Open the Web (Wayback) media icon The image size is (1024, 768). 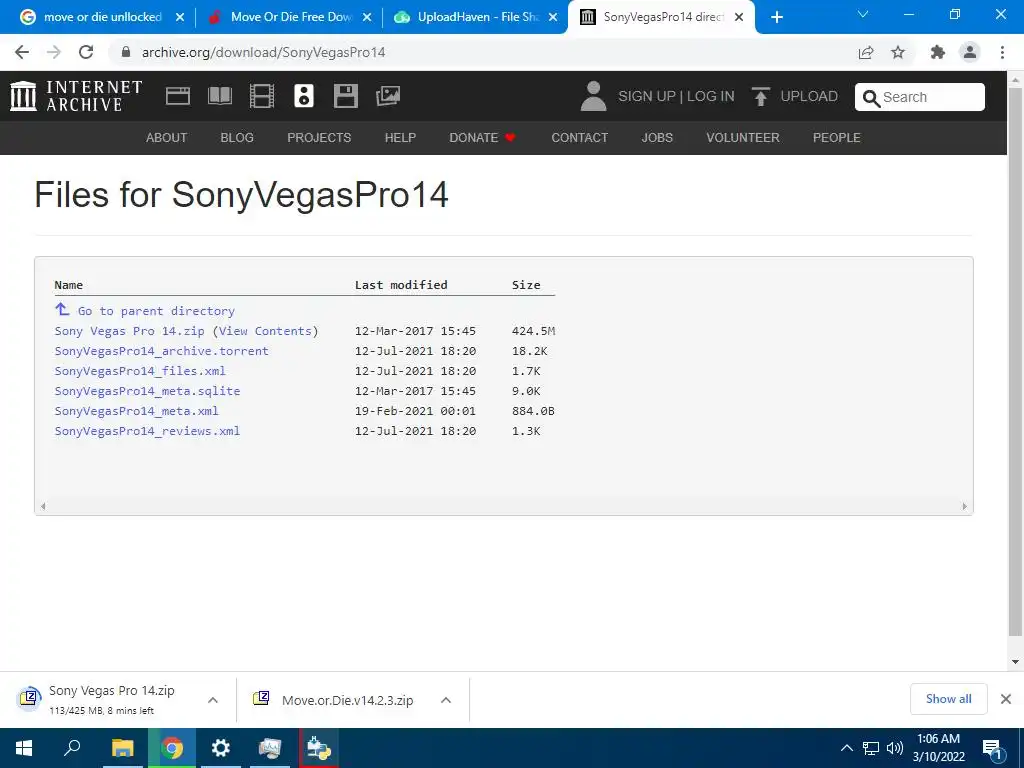(x=178, y=96)
